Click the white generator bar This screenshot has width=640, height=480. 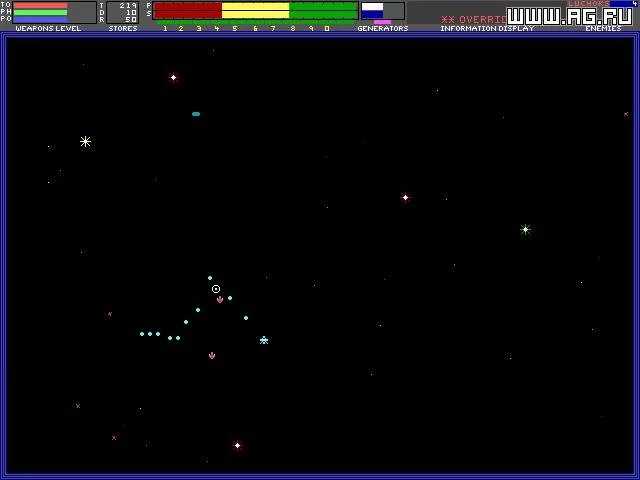tap(372, 7)
